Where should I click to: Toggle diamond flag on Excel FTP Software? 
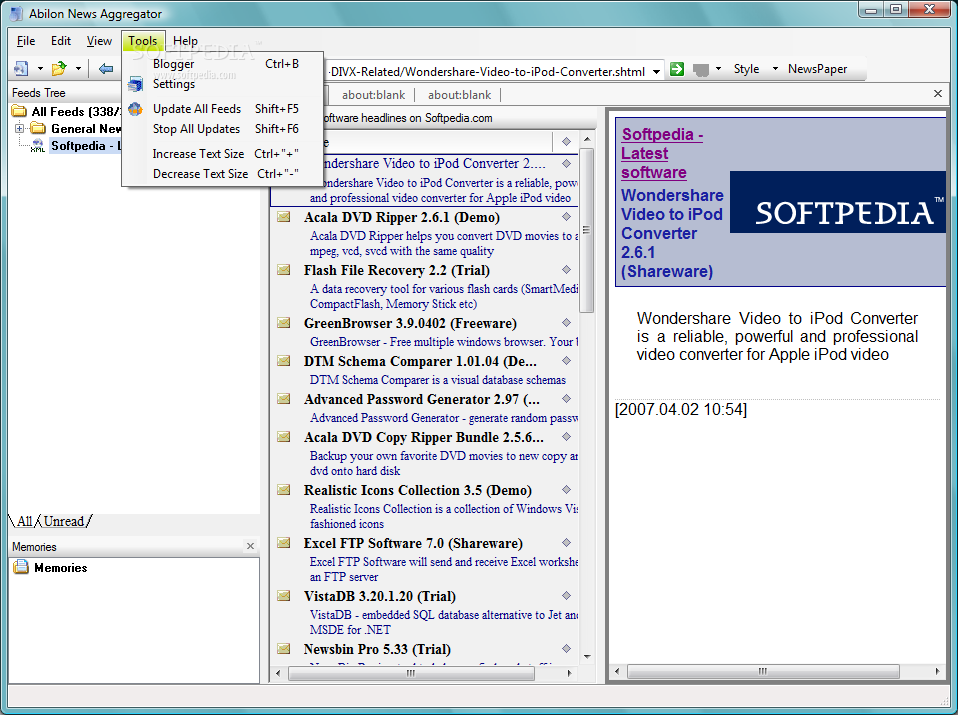(566, 543)
